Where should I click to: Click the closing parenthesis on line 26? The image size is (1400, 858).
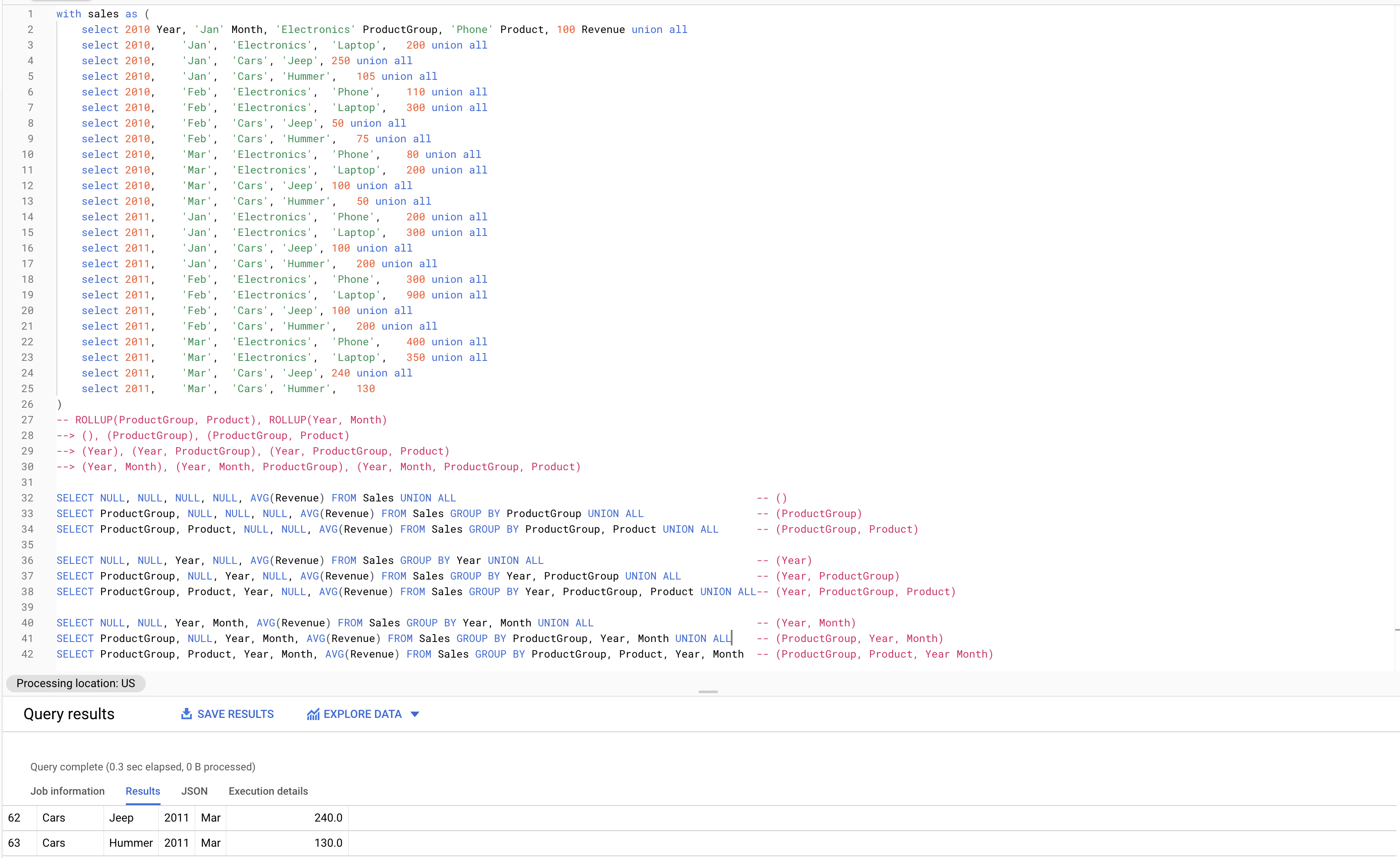(59, 404)
